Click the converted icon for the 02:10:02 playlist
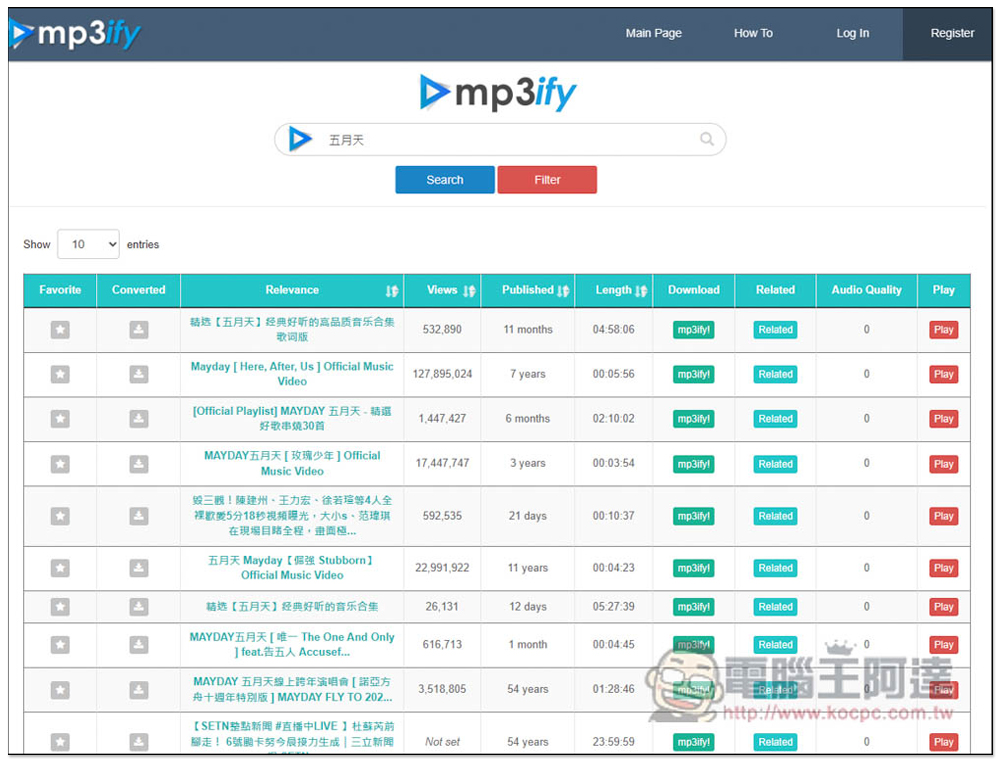This screenshot has width=1000, height=763. (x=138, y=419)
